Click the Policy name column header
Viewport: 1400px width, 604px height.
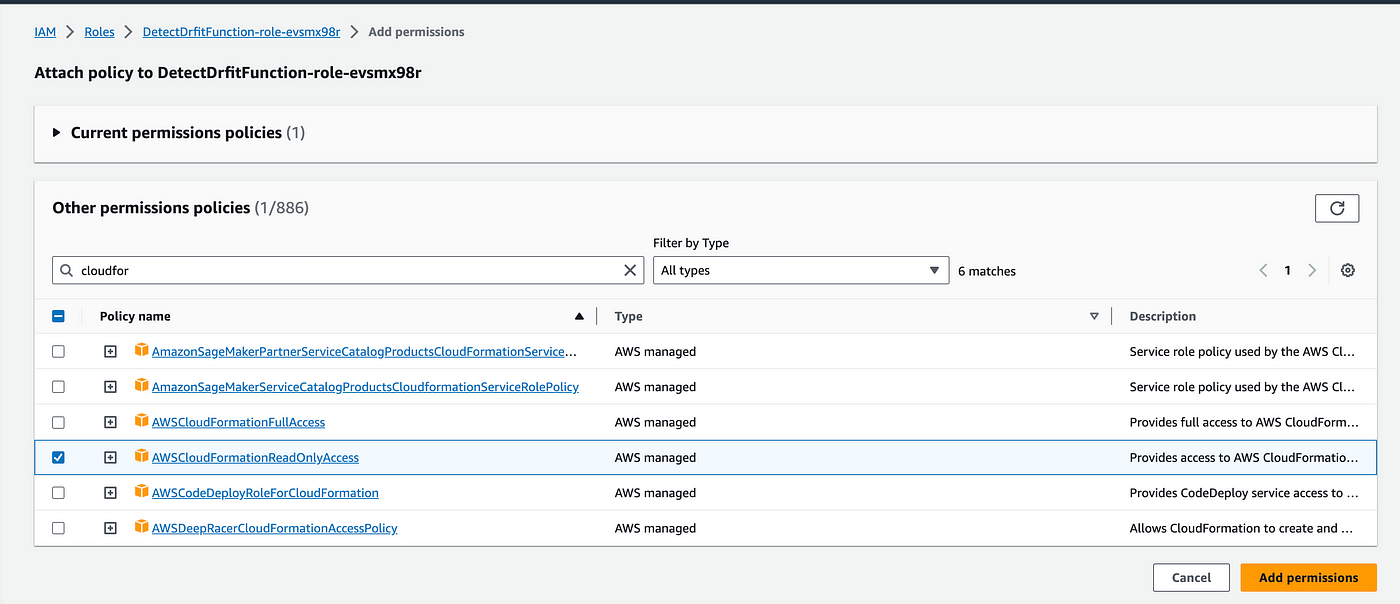[135, 316]
